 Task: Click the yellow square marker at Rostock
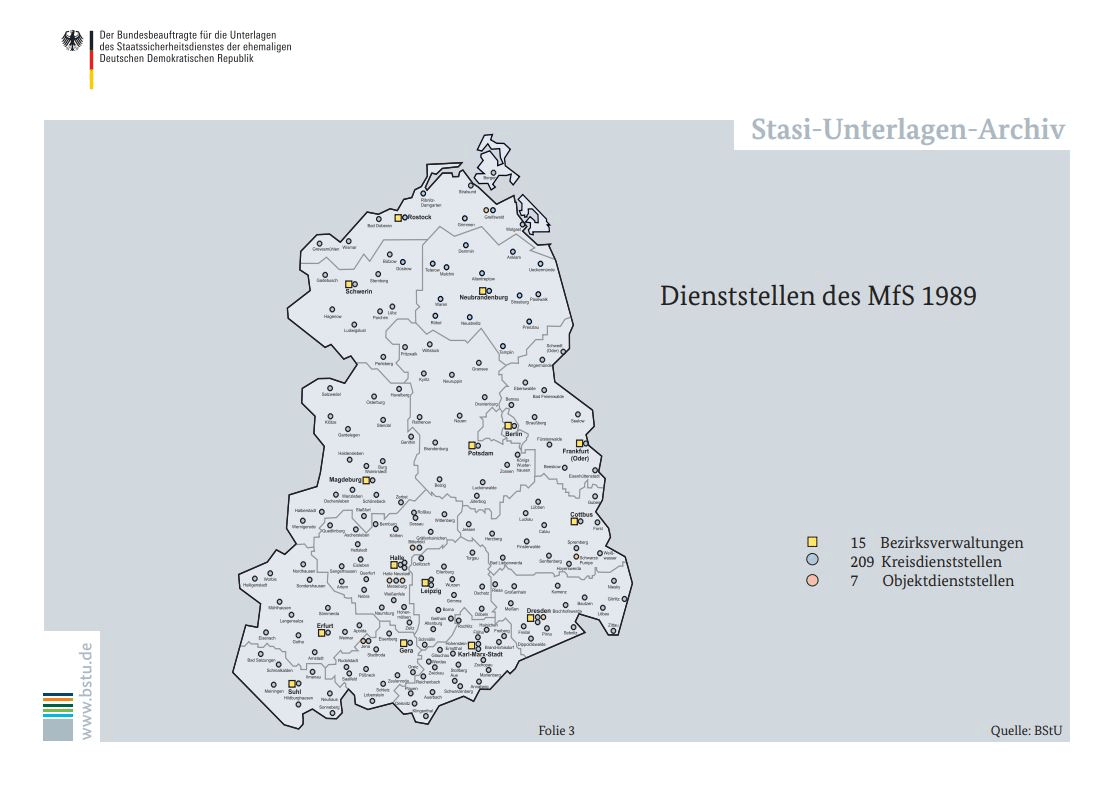tap(398, 217)
